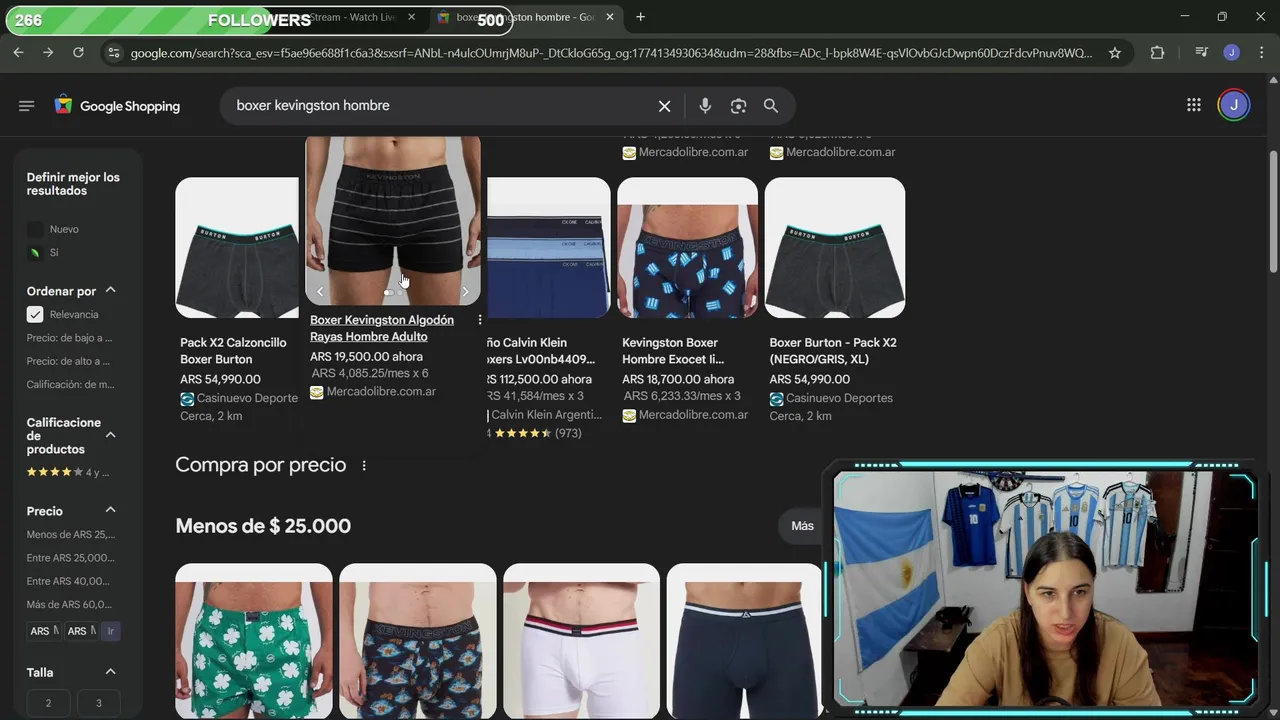
Task: Show next image of Kevingston boxer card
Action: [x=465, y=292]
